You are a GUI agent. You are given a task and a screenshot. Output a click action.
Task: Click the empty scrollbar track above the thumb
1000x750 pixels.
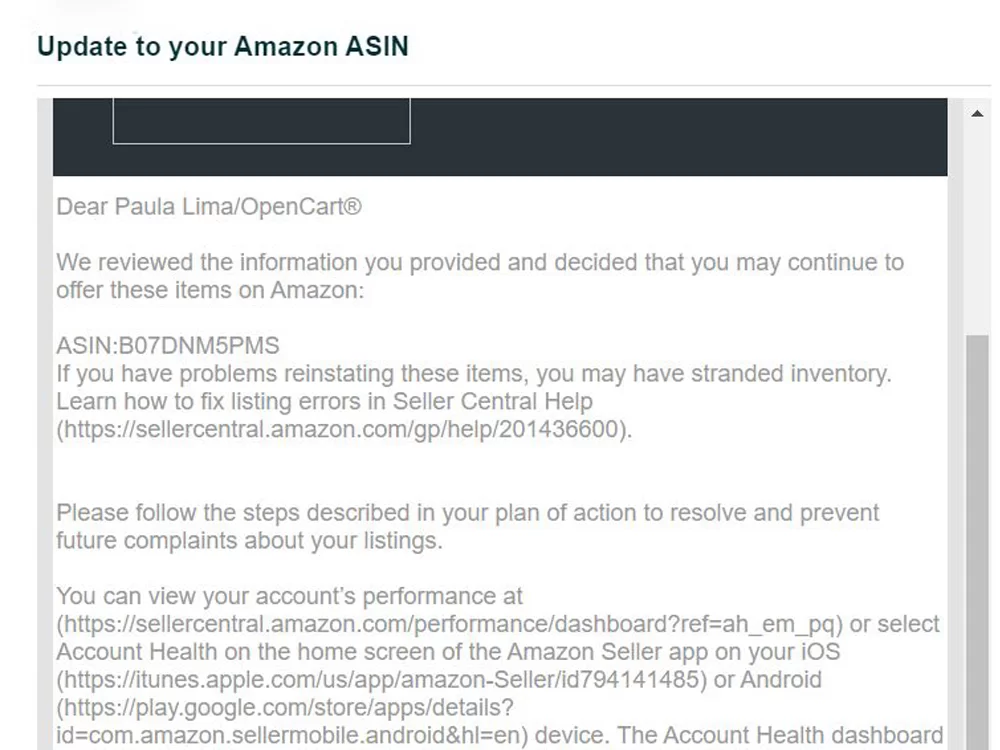tap(977, 230)
